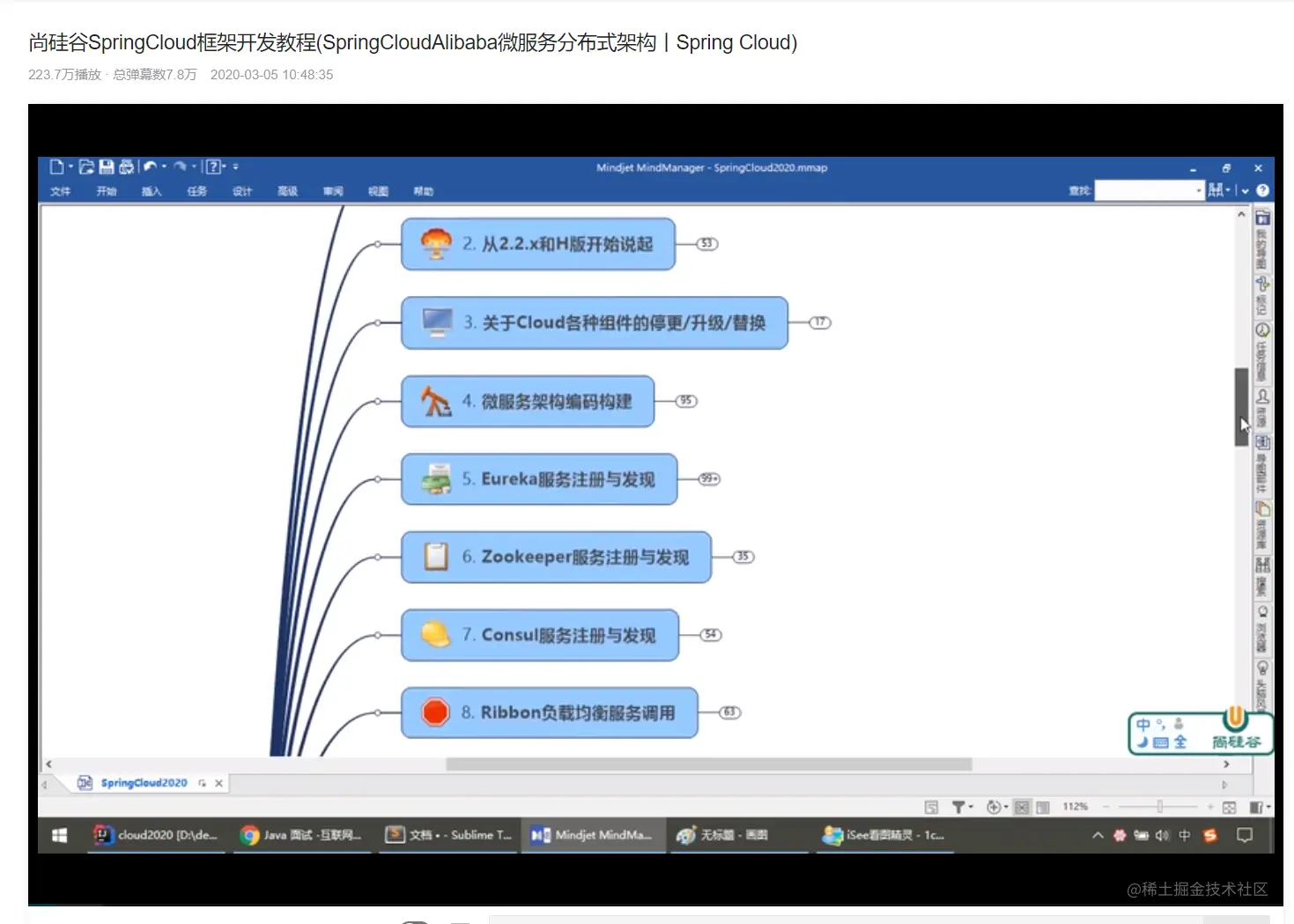Click the oil pump icon on topic 4
This screenshot has width=1294, height=924.
point(435,402)
